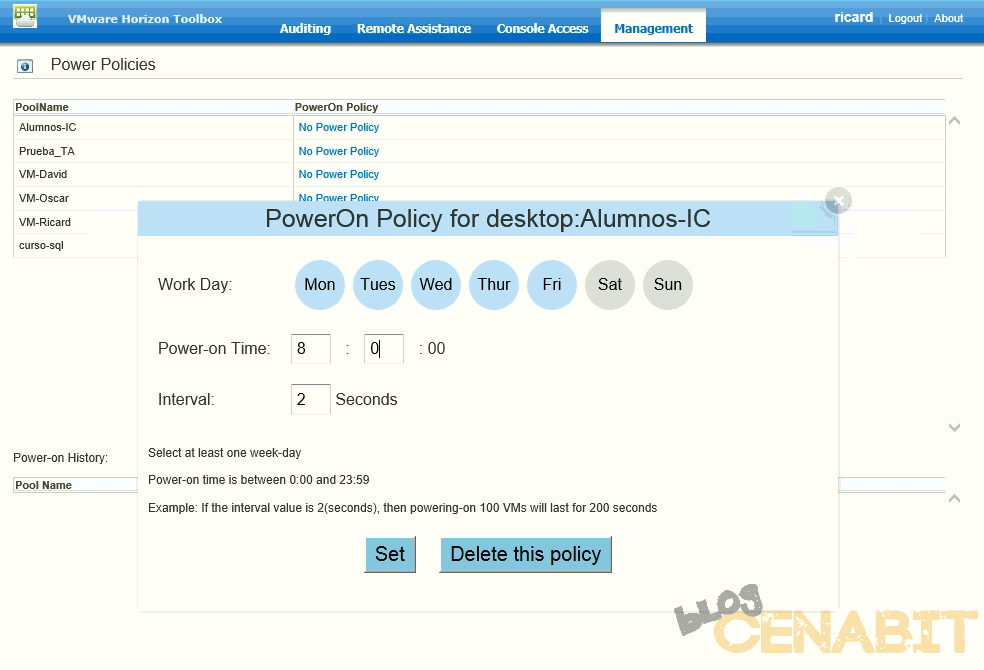Enable Sat work day
Viewport: 984px width, 670px height.
coord(610,285)
